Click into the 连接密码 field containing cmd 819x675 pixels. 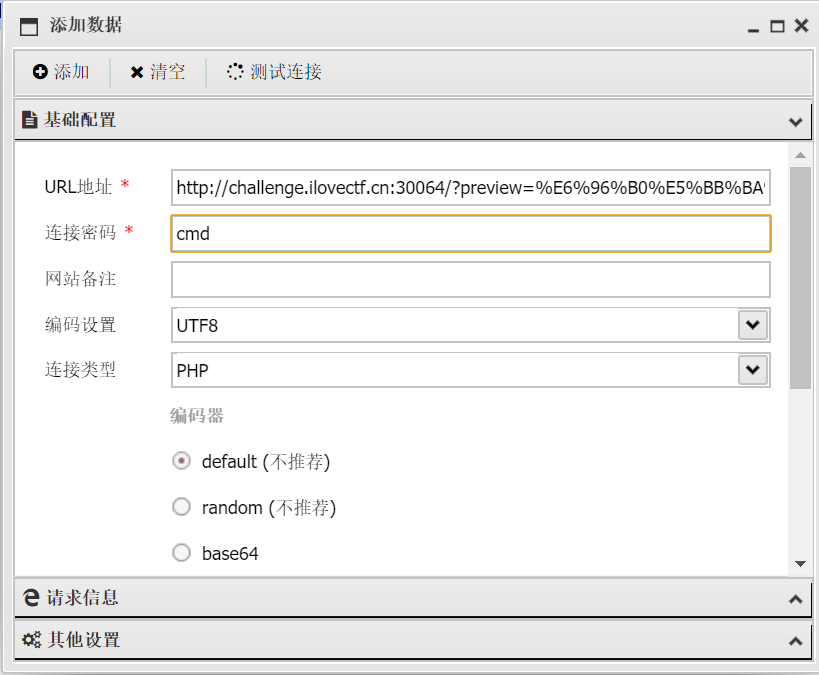pos(471,234)
